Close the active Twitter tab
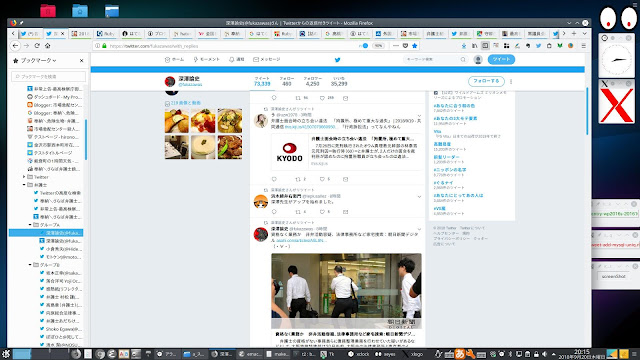Viewport: 640px width, 360px height. click(62, 33)
